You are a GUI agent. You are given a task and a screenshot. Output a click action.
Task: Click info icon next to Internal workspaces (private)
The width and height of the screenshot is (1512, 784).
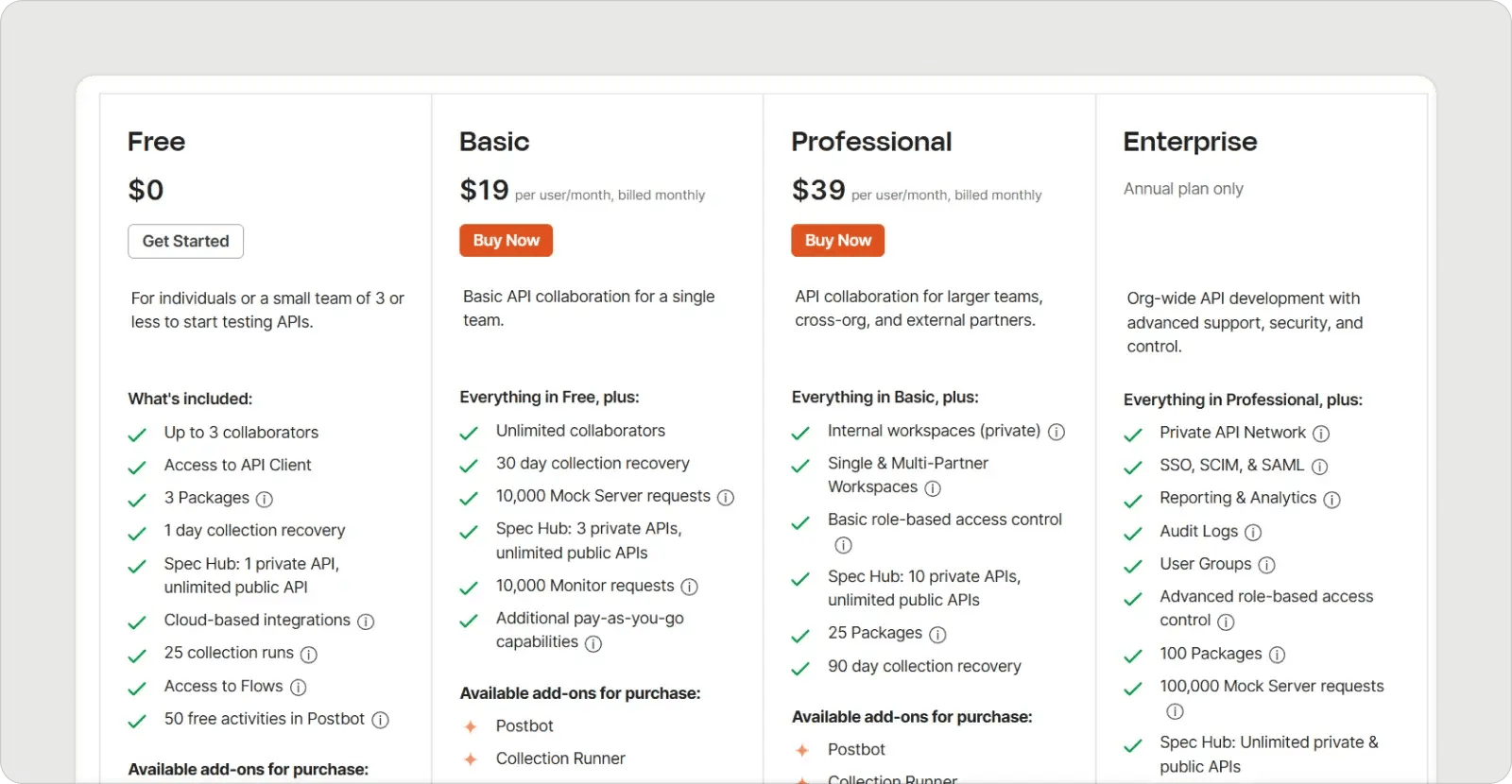1057,432
